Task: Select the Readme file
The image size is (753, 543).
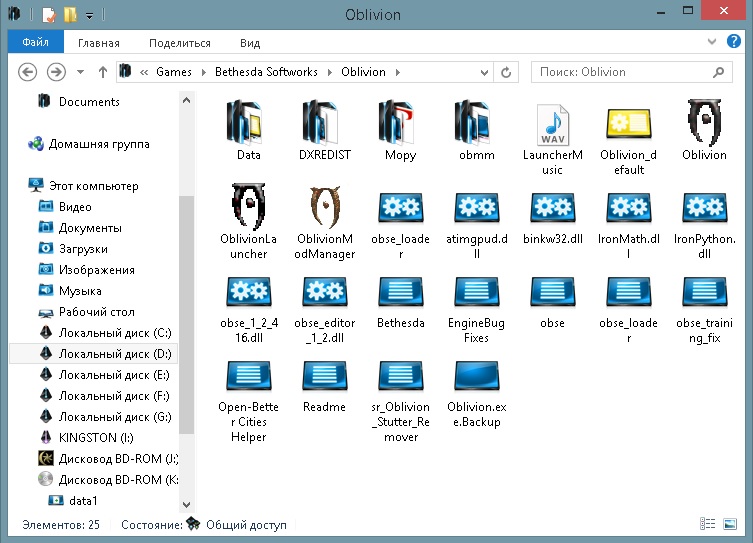Action: click(x=324, y=386)
